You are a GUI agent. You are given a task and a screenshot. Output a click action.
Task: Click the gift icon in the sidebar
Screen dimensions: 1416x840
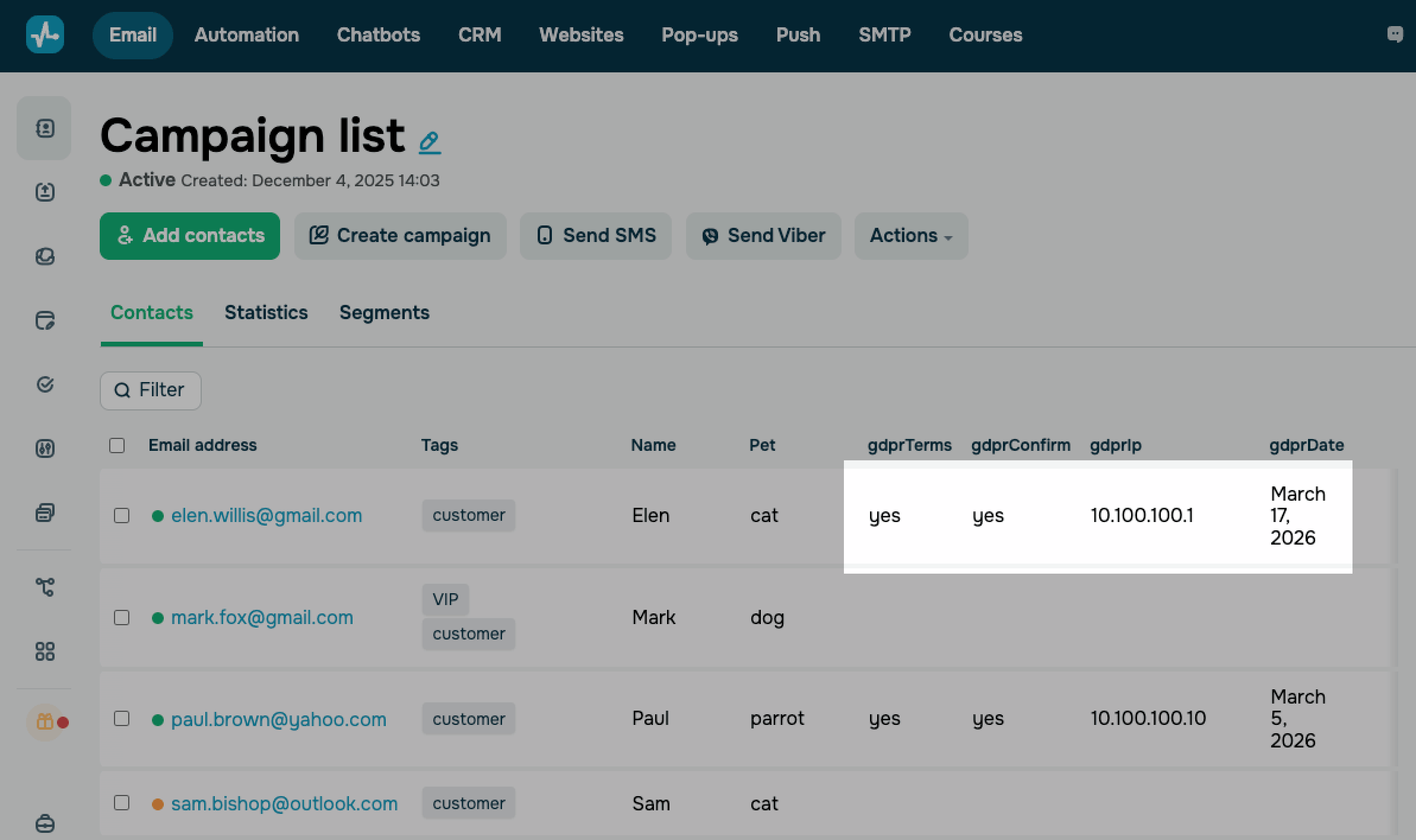tap(45, 722)
